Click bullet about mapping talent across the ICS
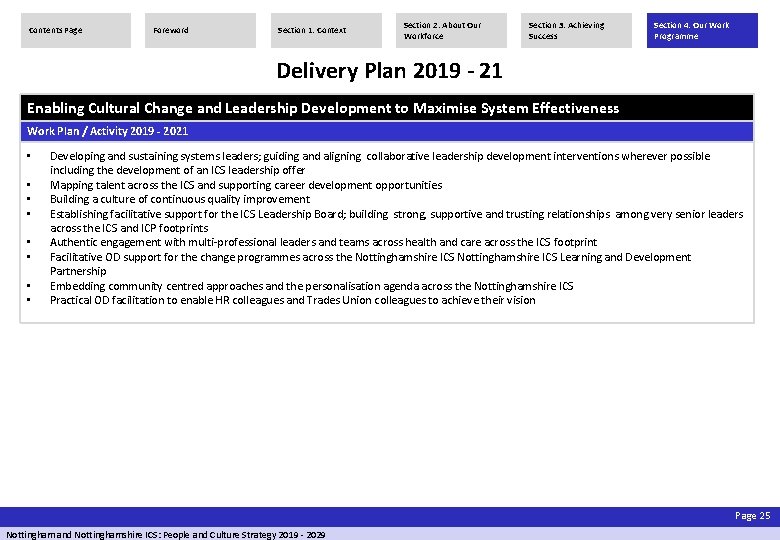 [x=246, y=185]
